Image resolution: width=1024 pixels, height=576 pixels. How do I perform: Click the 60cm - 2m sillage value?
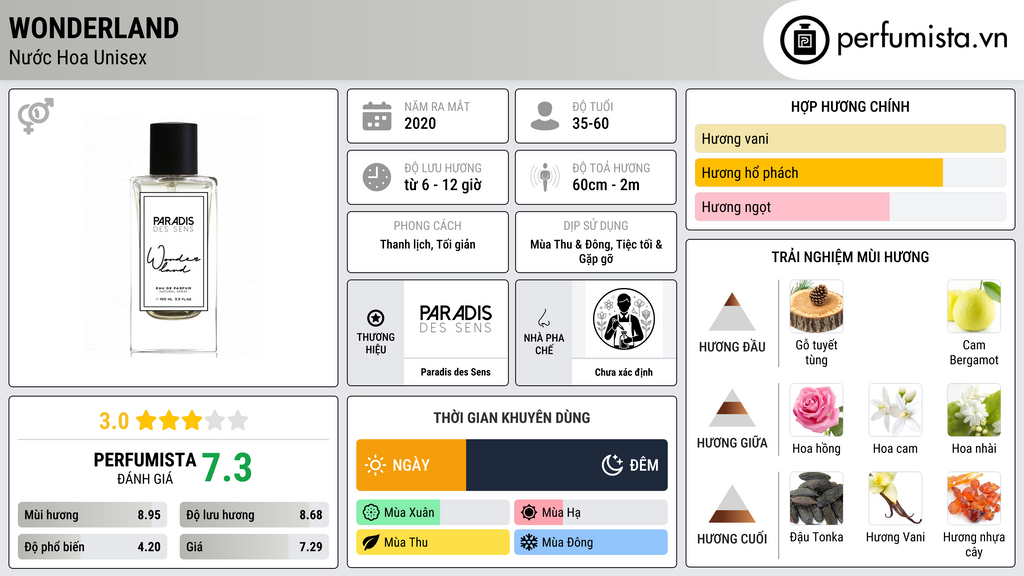point(606,185)
